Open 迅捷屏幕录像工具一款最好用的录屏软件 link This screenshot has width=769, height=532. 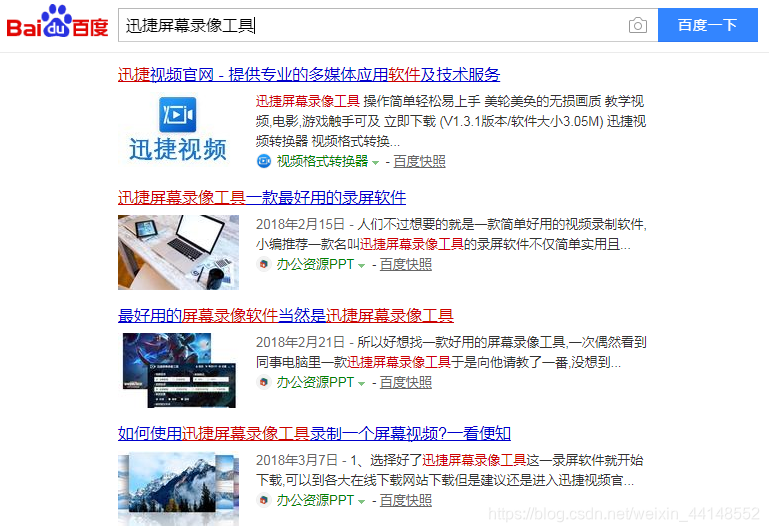[262, 198]
